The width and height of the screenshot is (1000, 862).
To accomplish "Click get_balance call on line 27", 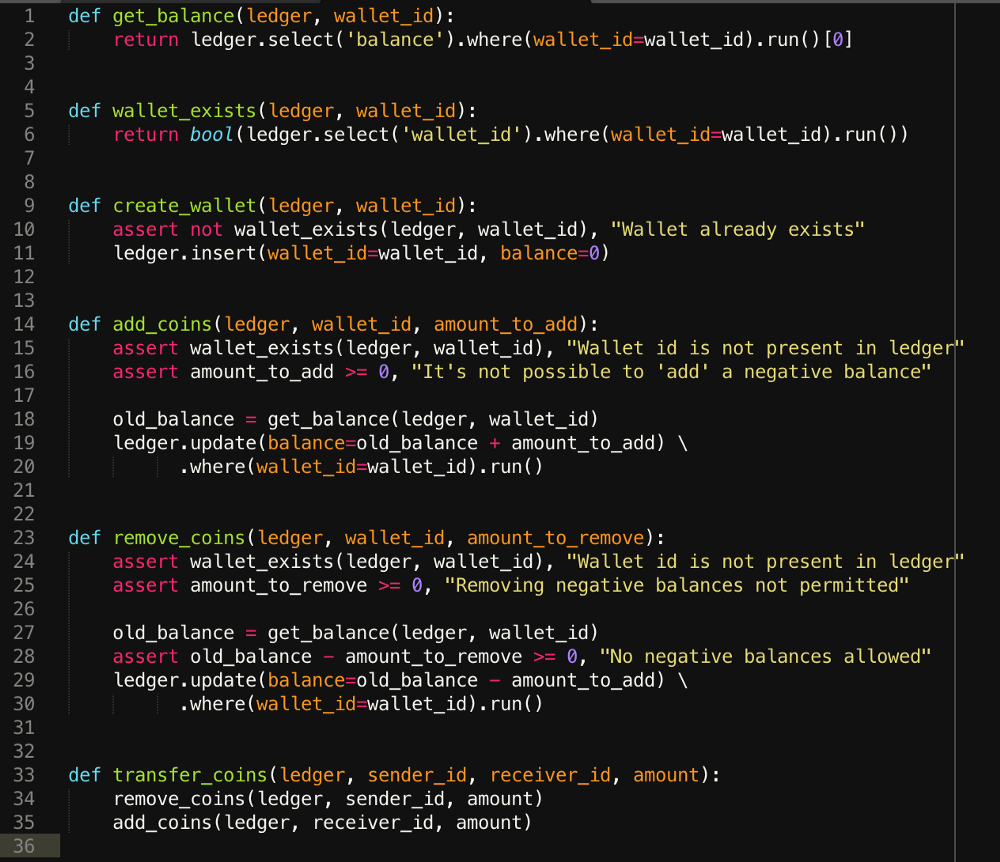I will click(x=328, y=633).
